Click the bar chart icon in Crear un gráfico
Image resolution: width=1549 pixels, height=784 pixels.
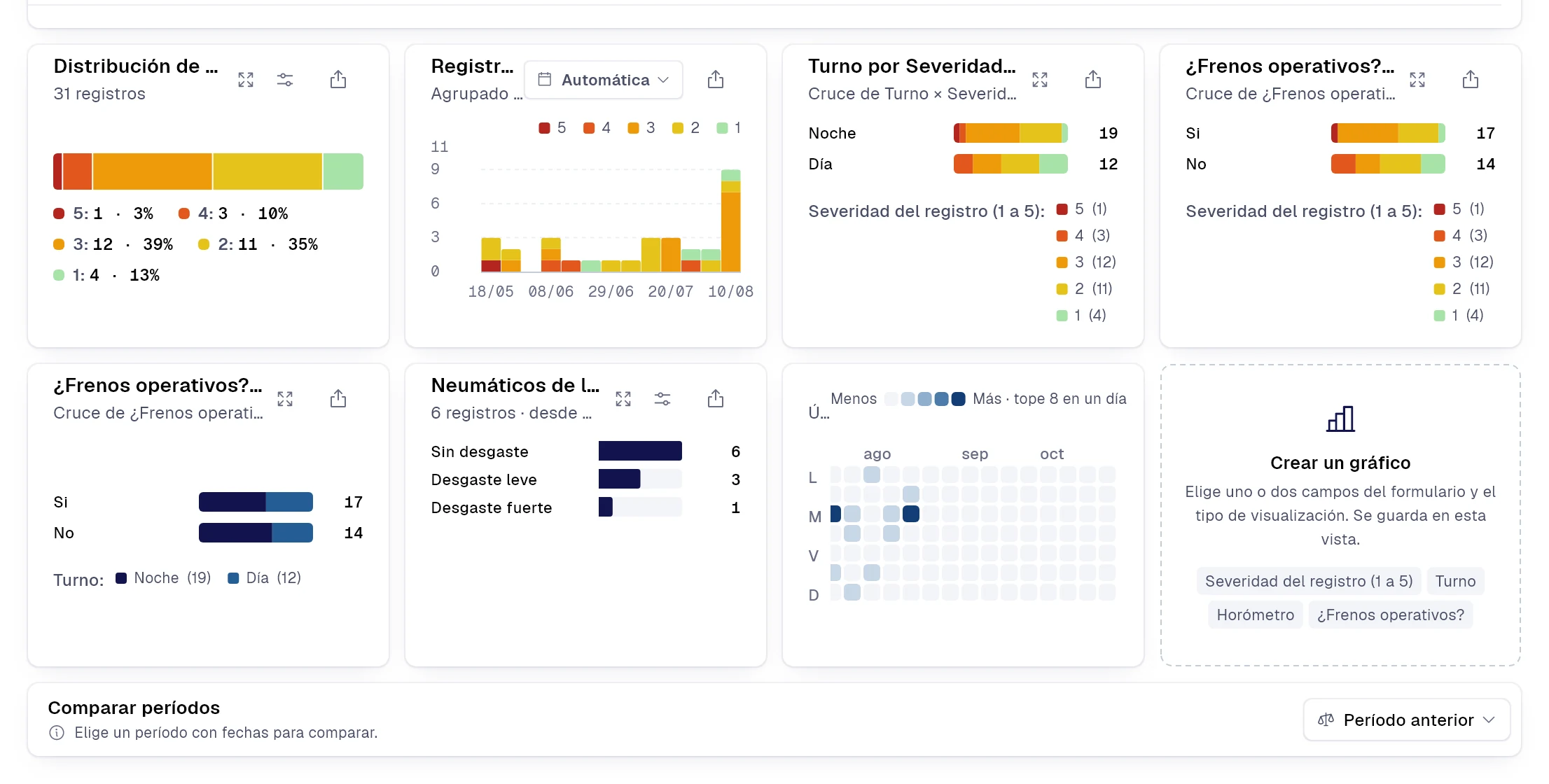coord(1340,419)
